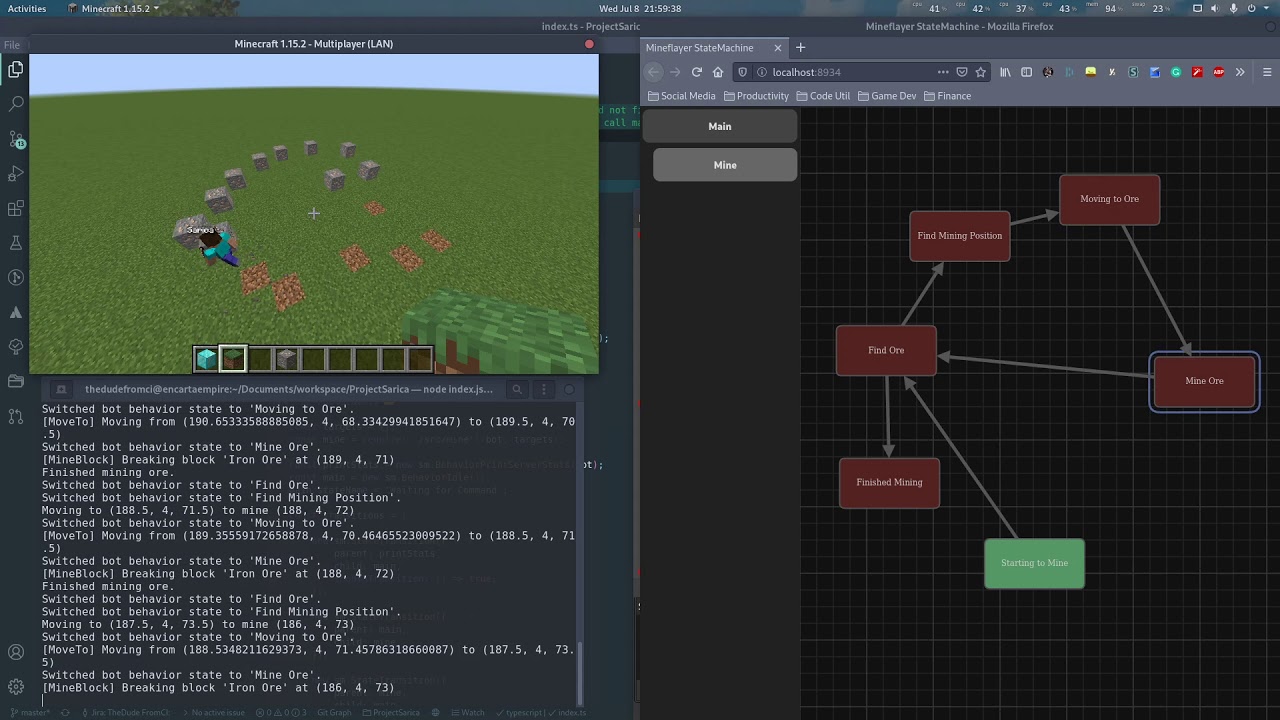Image resolution: width=1280 pixels, height=720 pixels.
Task: Click master branch in status bar
Action: click(31, 713)
